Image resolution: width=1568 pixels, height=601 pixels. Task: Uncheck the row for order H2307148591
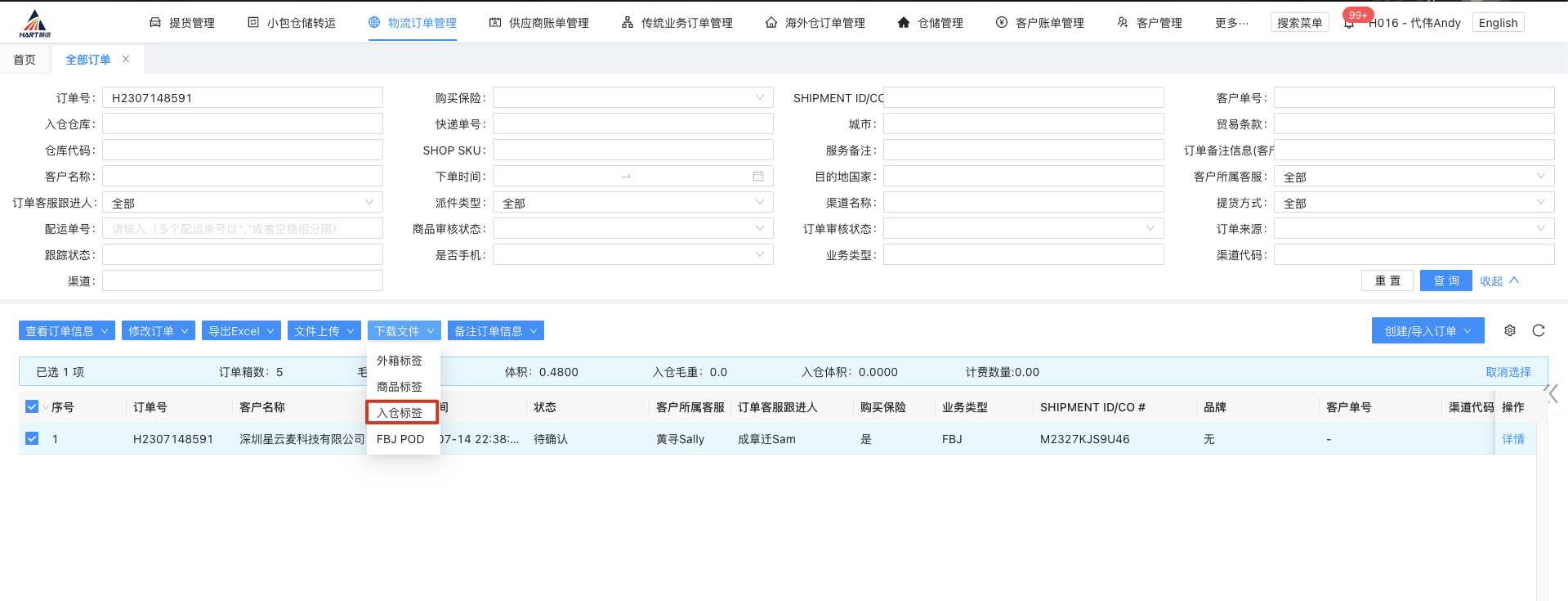[x=32, y=439]
